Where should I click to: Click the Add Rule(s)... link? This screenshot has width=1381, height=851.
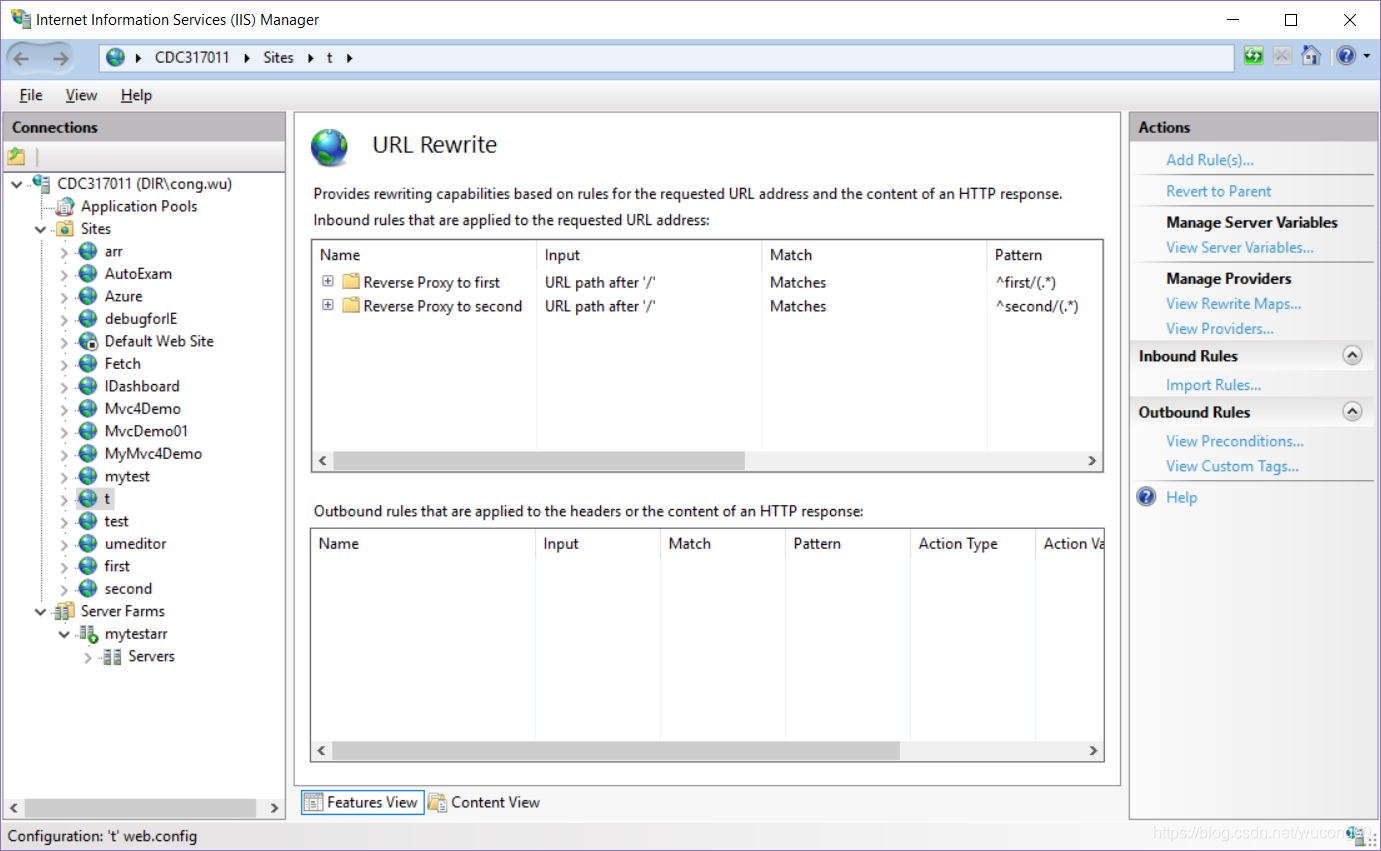pyautogui.click(x=1210, y=160)
